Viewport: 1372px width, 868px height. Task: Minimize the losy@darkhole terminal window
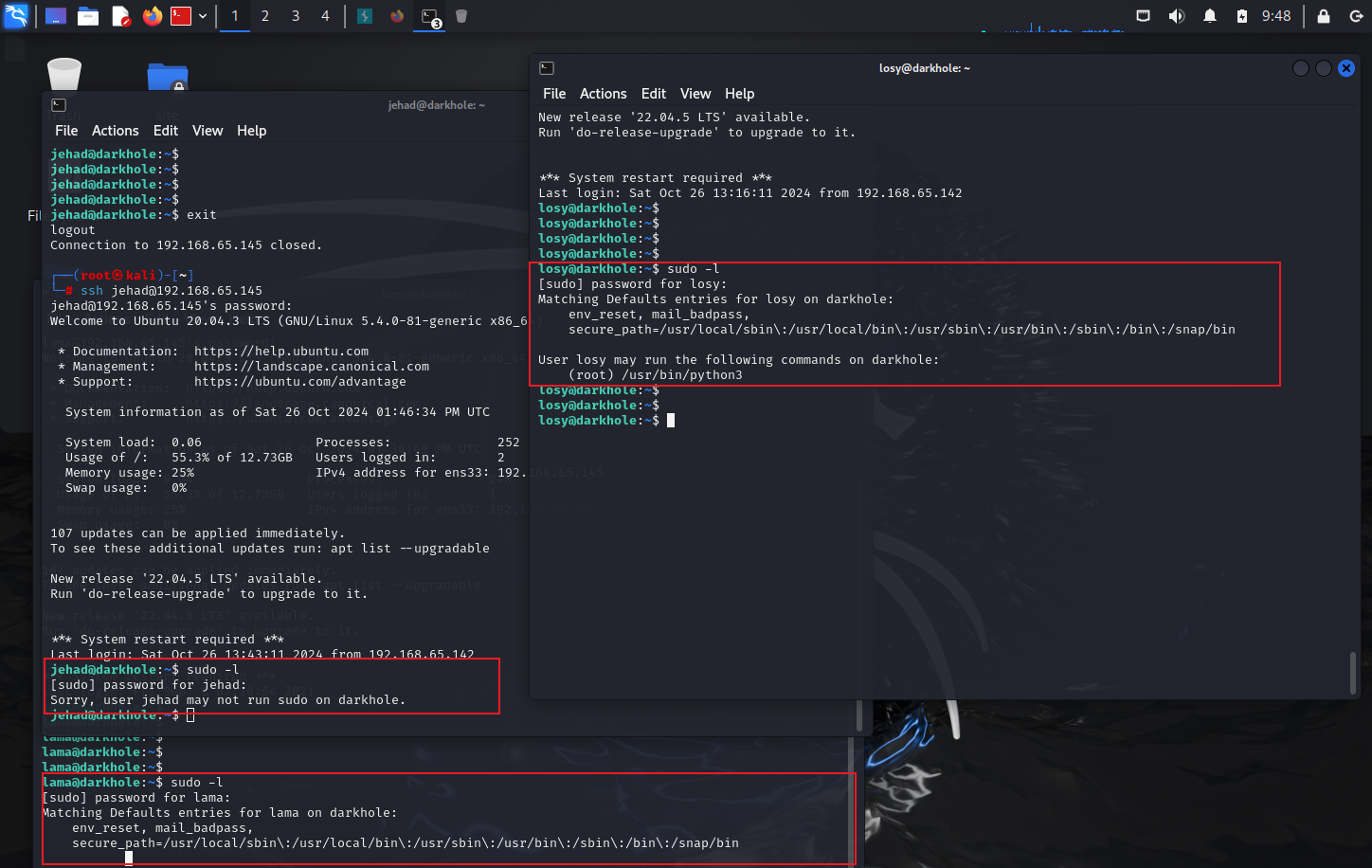[1301, 68]
